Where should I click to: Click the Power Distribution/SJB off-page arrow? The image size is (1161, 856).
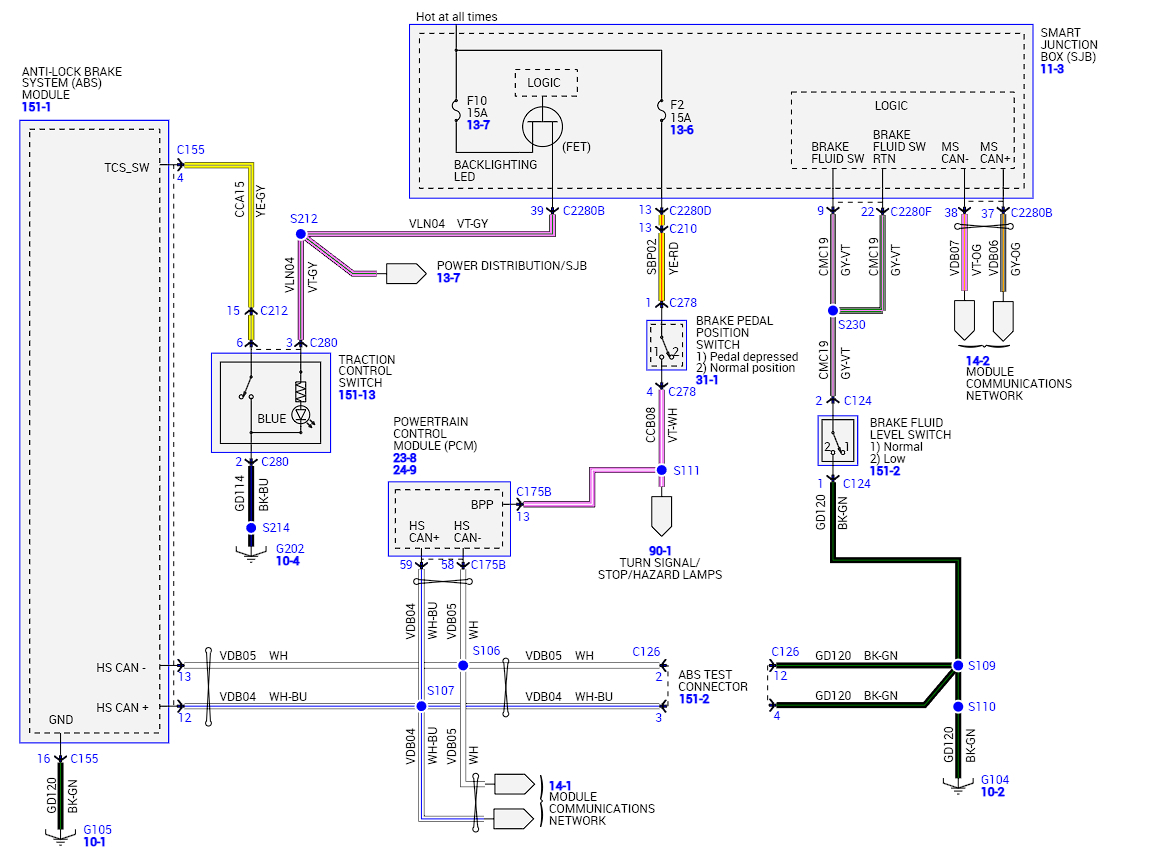(x=406, y=273)
